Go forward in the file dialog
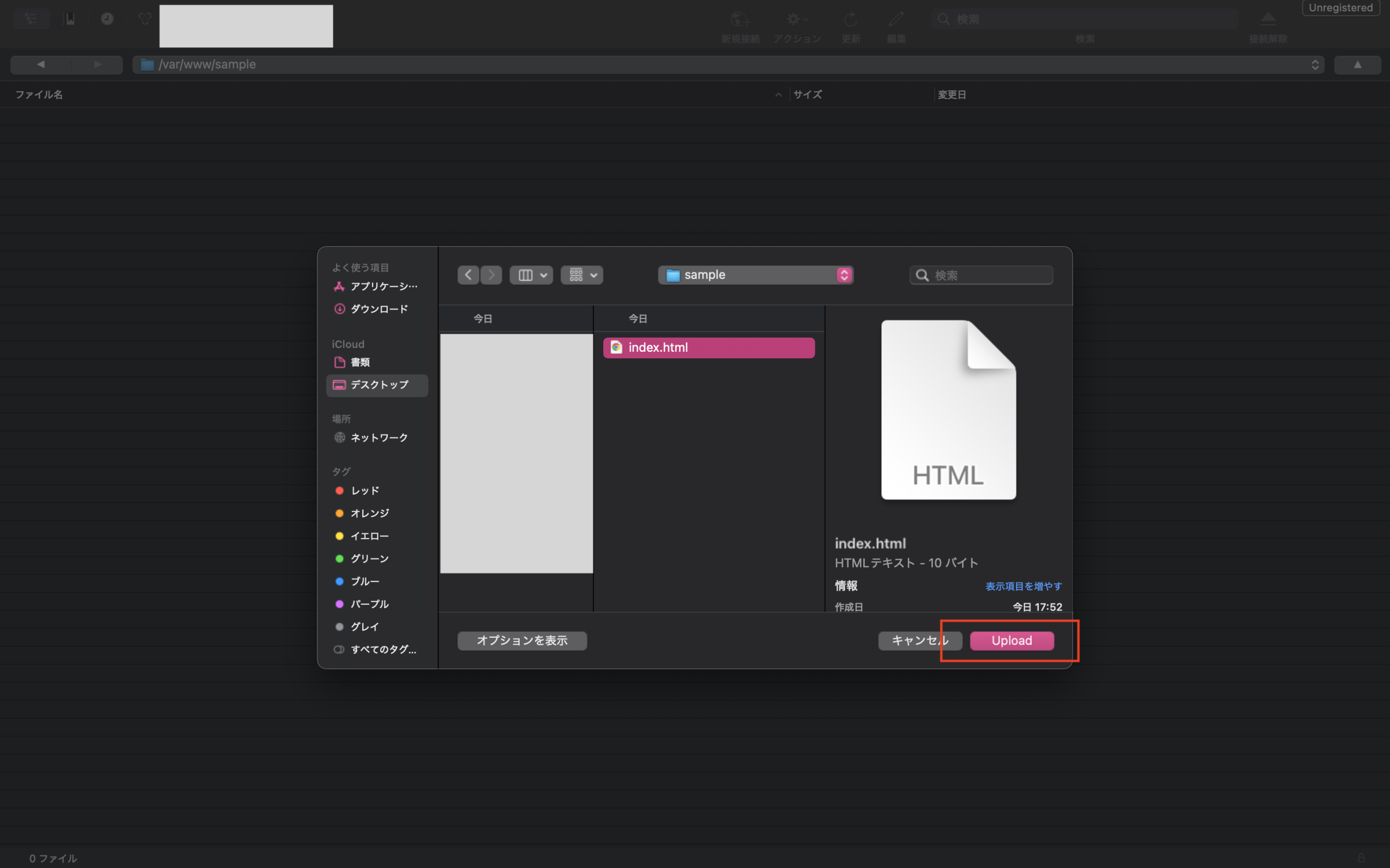Screen dimensions: 1390x868 (491, 275)
